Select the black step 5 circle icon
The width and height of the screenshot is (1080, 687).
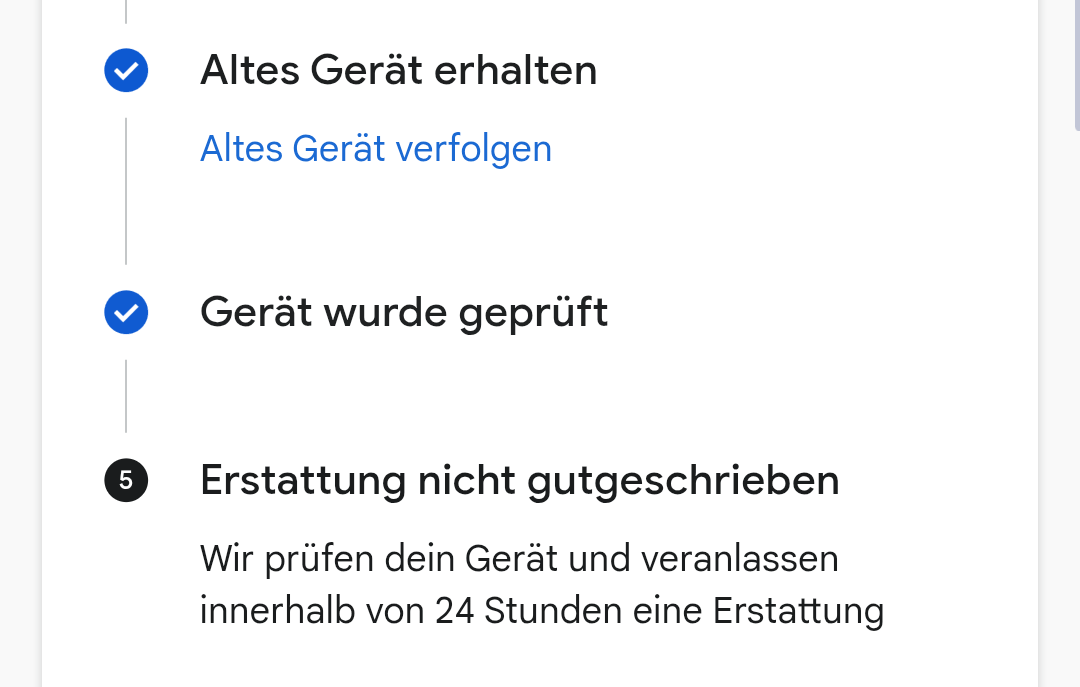click(126, 480)
